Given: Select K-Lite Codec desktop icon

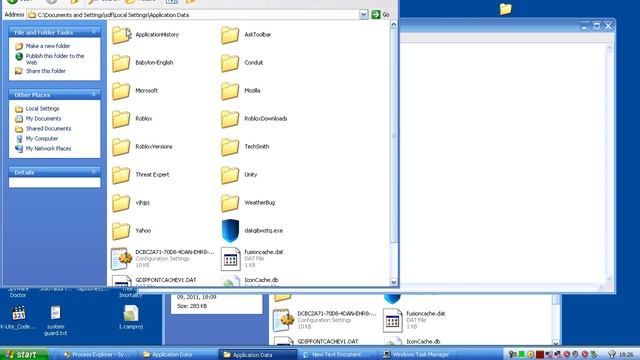Looking at the screenshot, I should [18, 318].
